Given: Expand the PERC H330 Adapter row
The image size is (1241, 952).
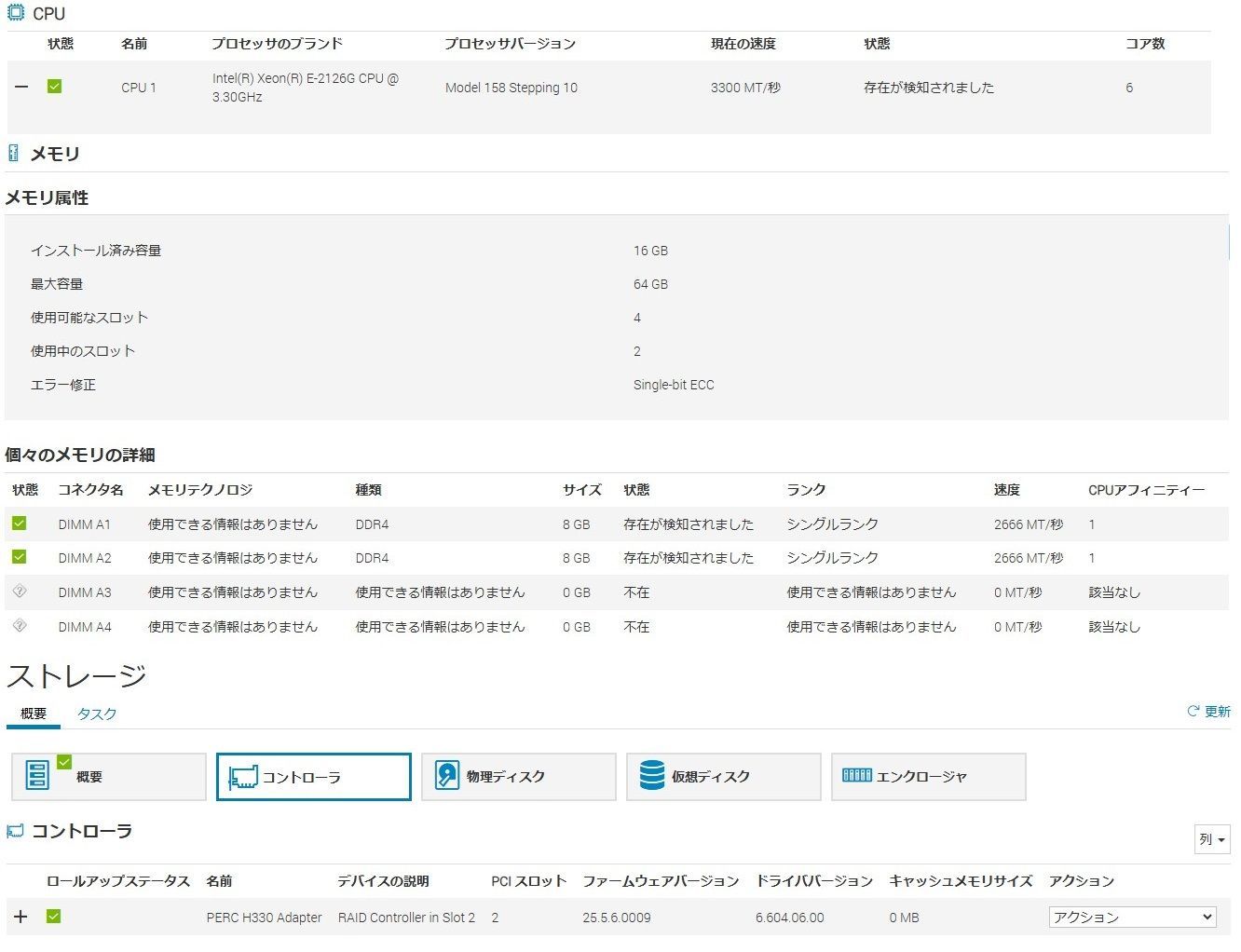Looking at the screenshot, I should click(x=20, y=917).
